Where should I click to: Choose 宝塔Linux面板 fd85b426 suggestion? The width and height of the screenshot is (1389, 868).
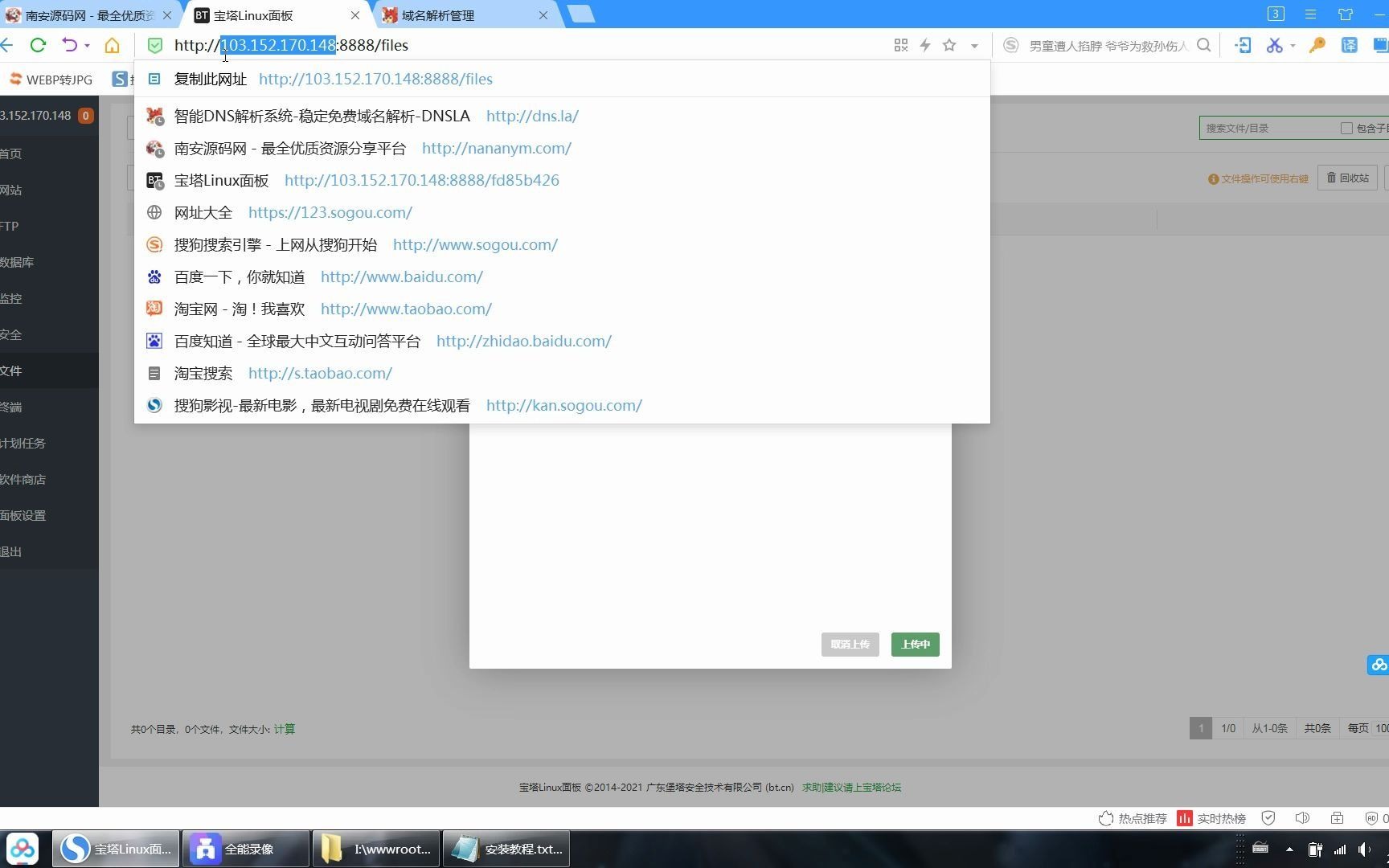click(562, 180)
